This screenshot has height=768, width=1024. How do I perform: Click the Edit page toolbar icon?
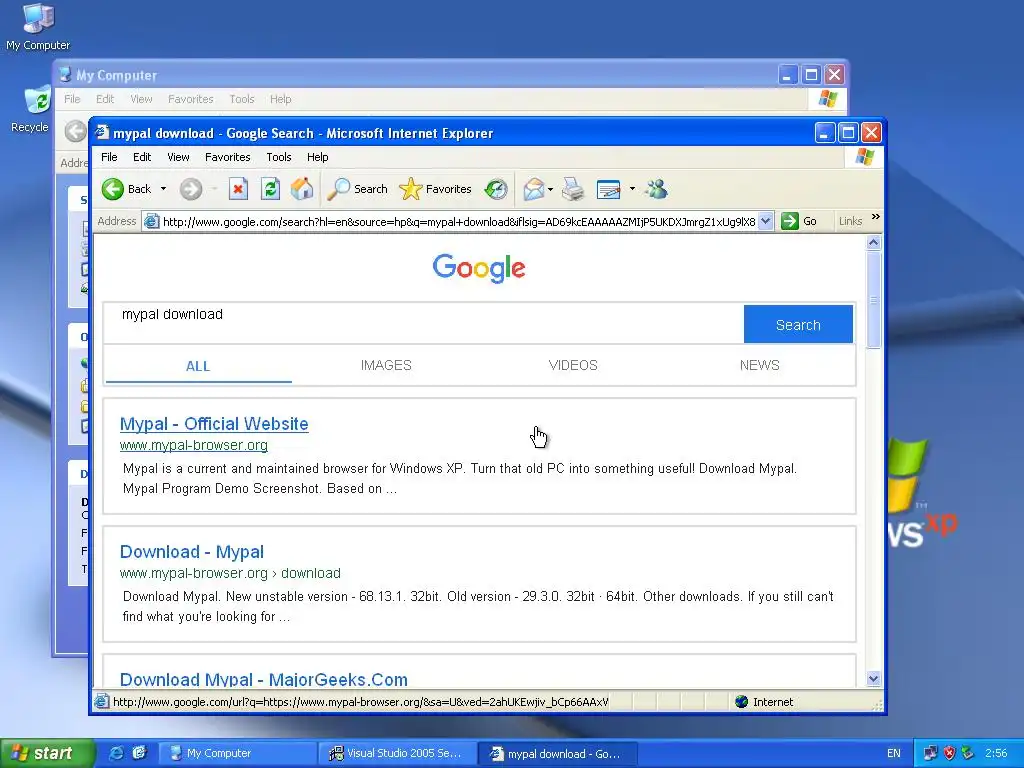coord(609,189)
